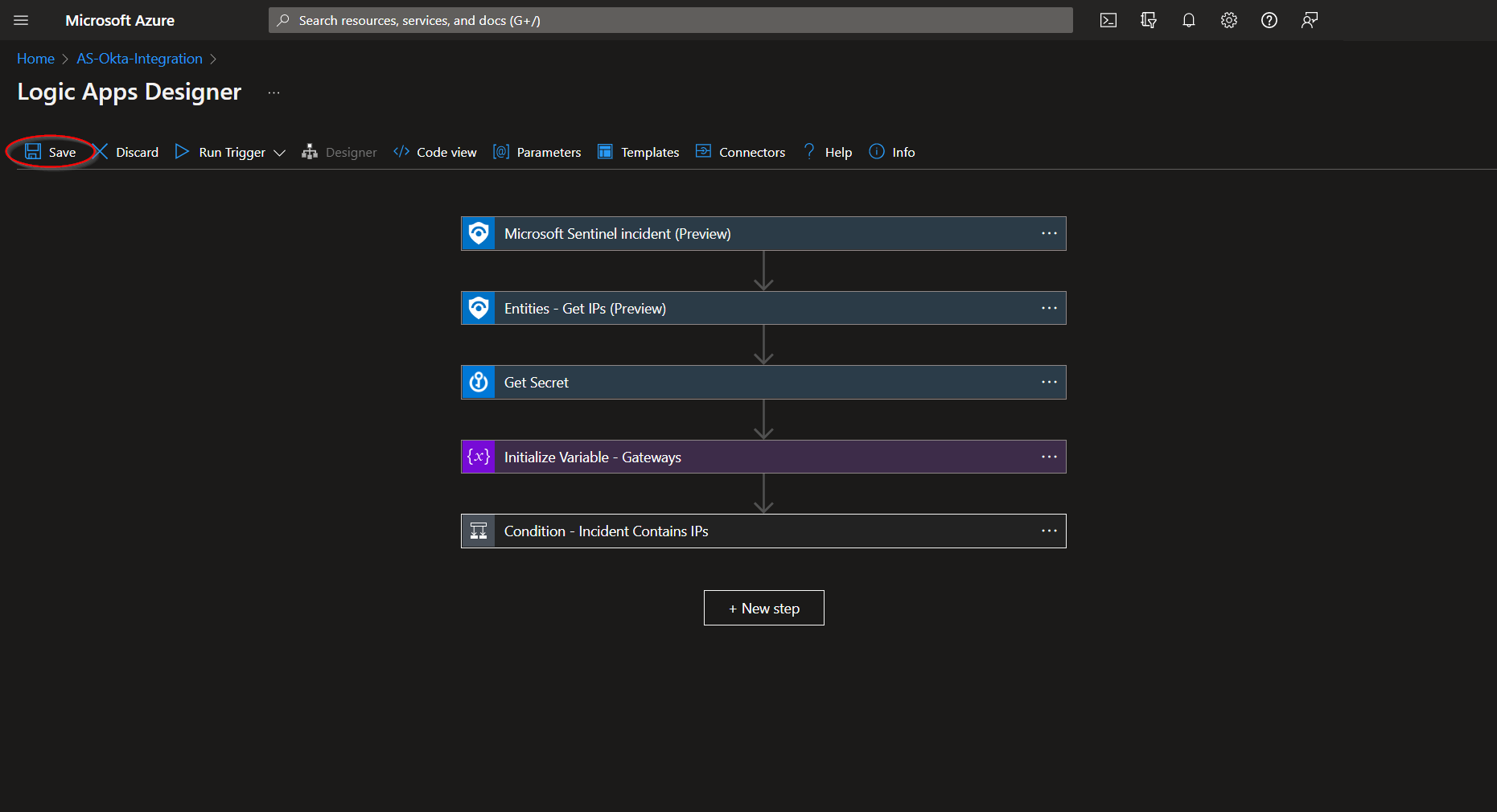This screenshot has height=812, width=1497.
Task: Click arrow connector below Microsoft Sentinel incident step
Action: [763, 271]
